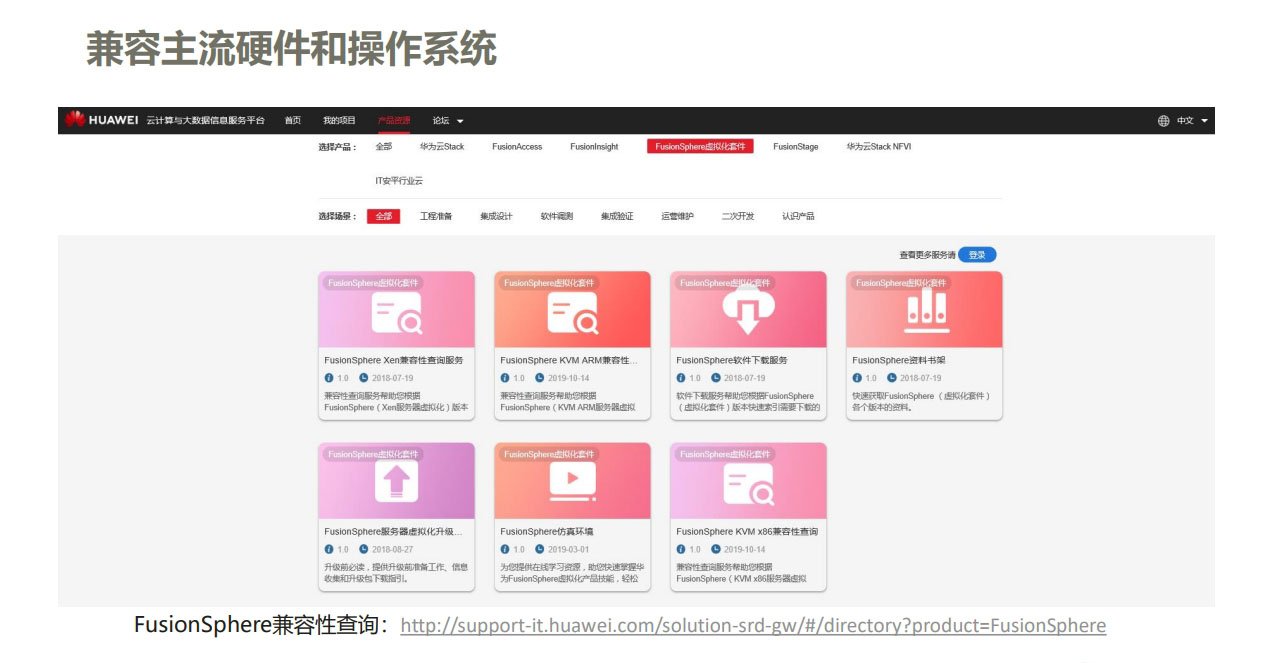
Task: Click the 升级前必读 description on upgrade card
Action: 396,573
